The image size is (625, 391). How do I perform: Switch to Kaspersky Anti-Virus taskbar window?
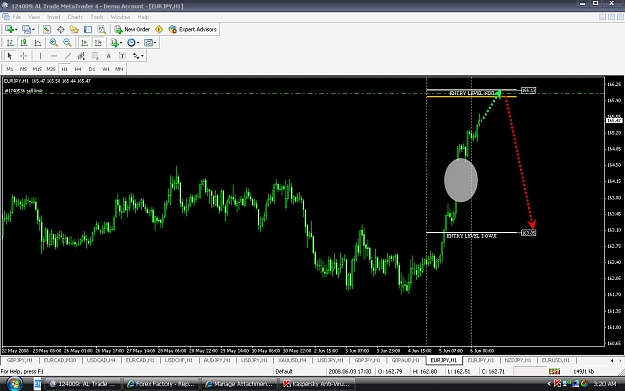316,384
